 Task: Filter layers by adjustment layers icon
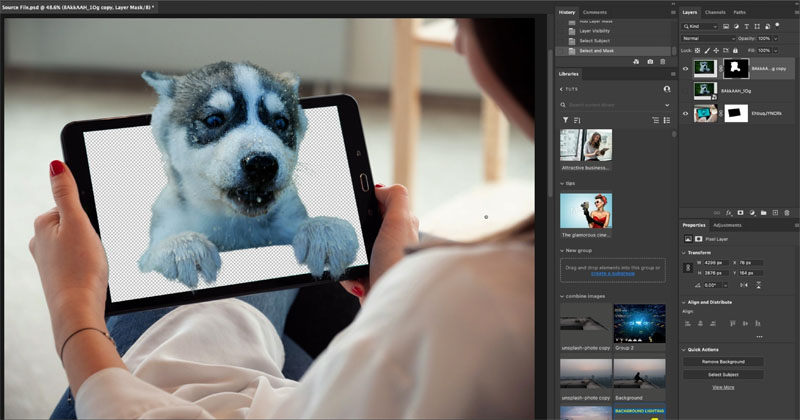click(x=736, y=27)
